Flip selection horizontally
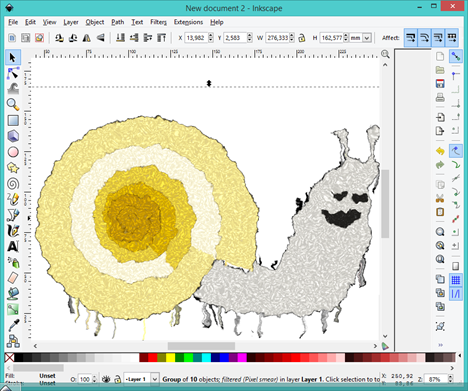This screenshot has width=468, height=391. coord(87,38)
